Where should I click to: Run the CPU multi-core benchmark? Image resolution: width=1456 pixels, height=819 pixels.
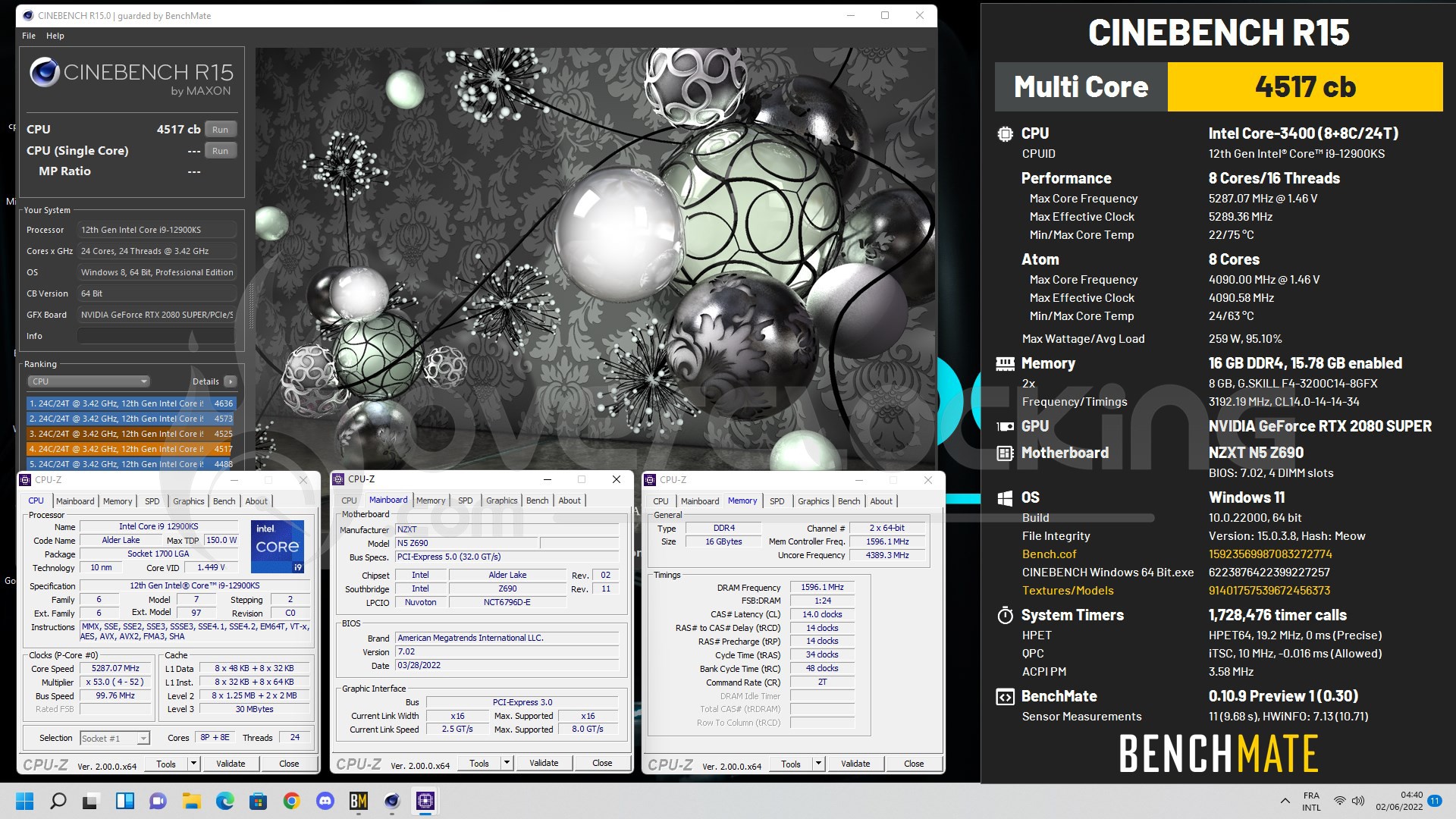220,130
